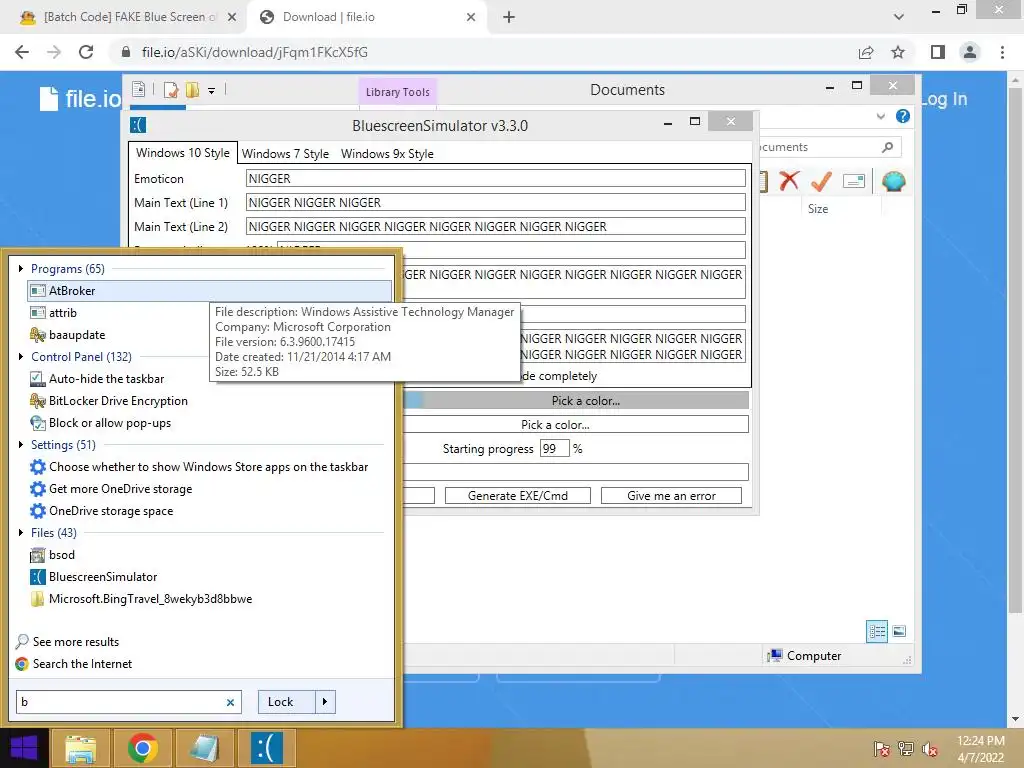Click See more results

click(x=76, y=642)
